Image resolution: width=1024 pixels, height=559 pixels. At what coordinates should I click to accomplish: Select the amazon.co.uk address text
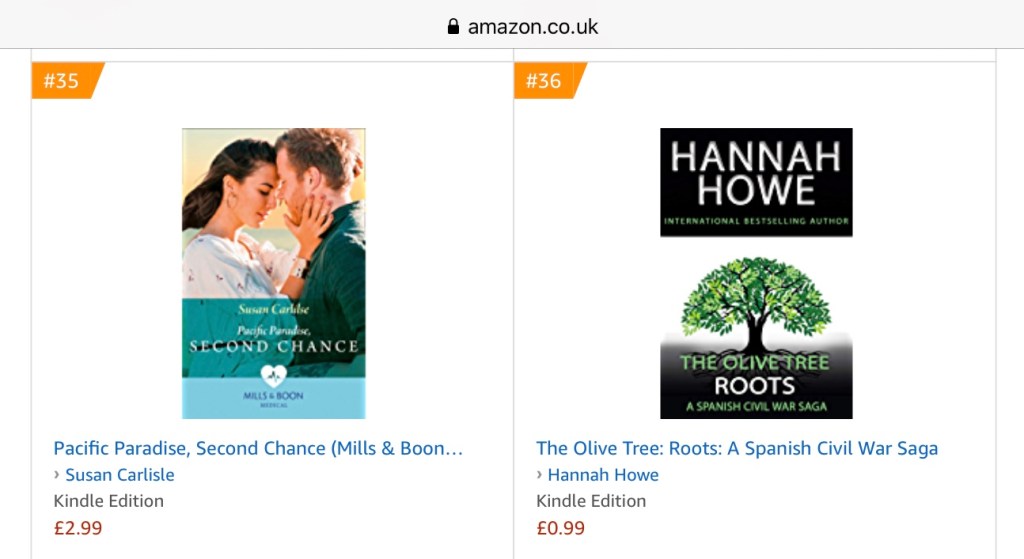pyautogui.click(x=533, y=26)
